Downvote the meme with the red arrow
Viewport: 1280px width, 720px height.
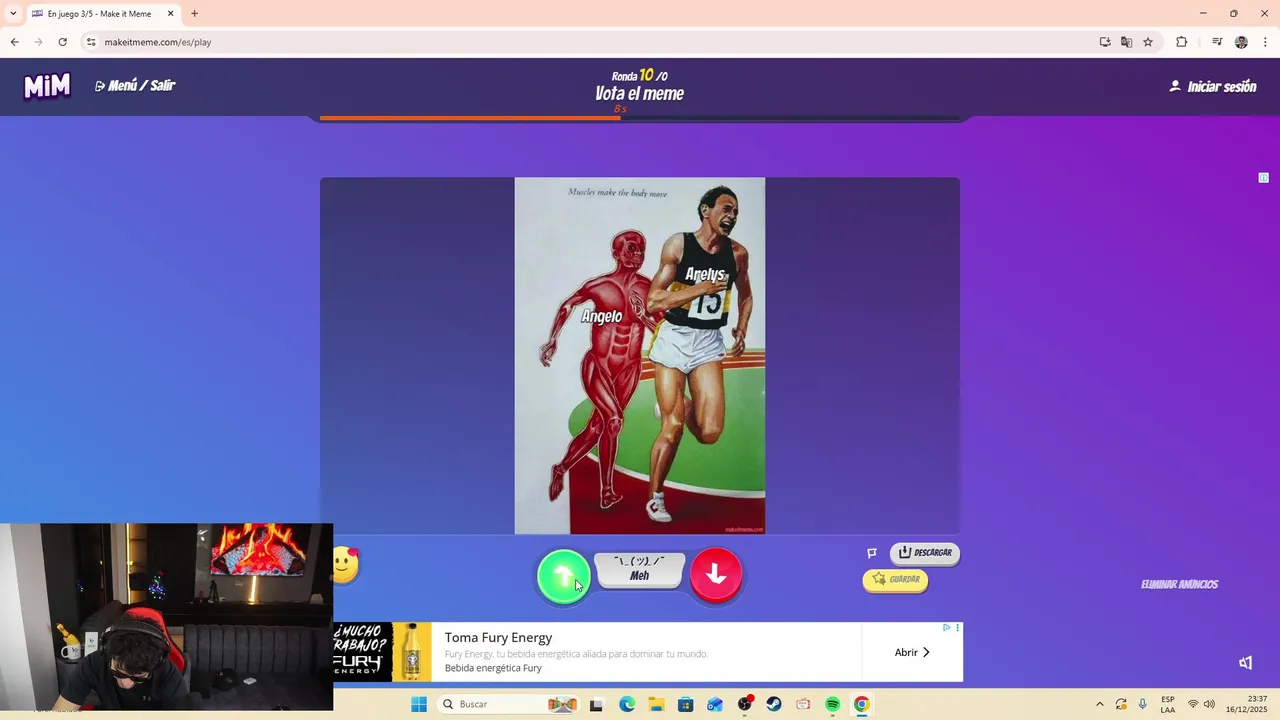click(x=716, y=574)
